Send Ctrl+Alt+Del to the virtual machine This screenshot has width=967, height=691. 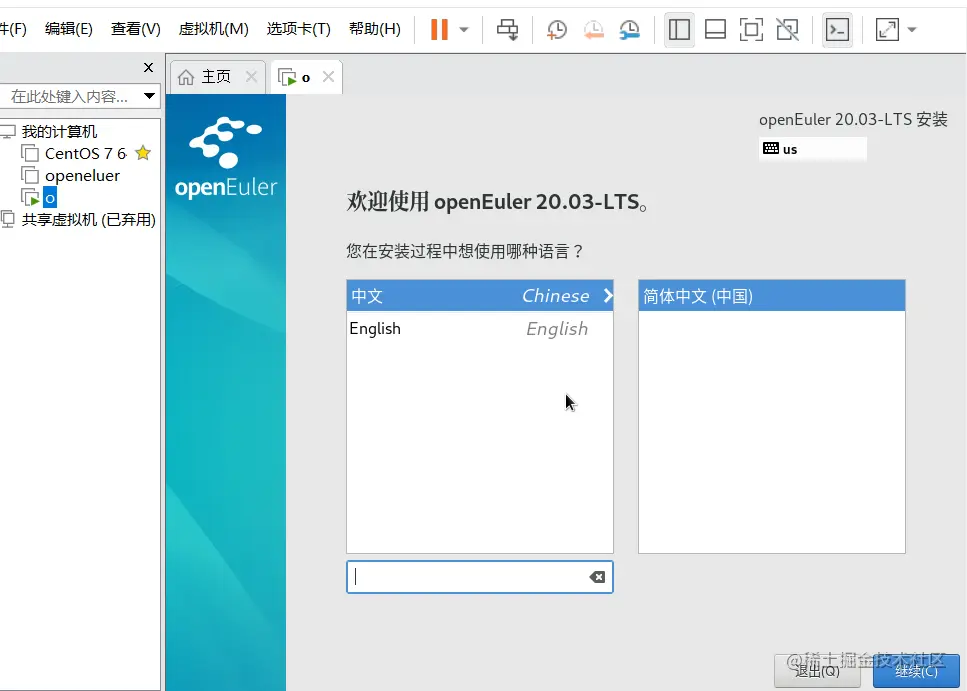pyautogui.click(x=508, y=29)
